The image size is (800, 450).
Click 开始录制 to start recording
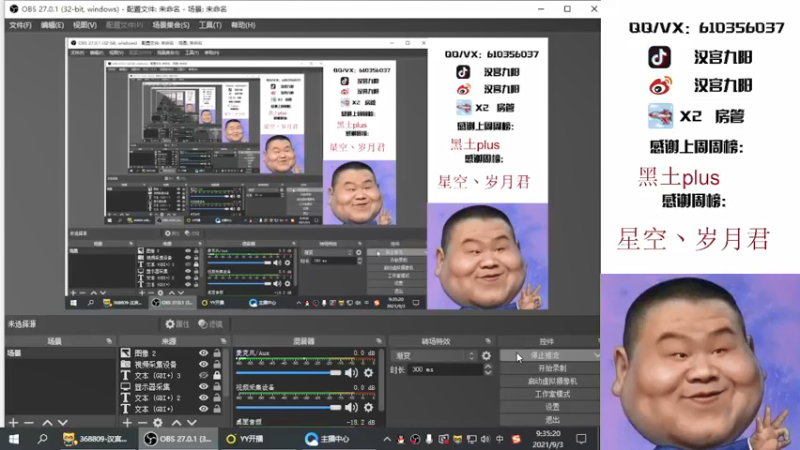(x=552, y=368)
